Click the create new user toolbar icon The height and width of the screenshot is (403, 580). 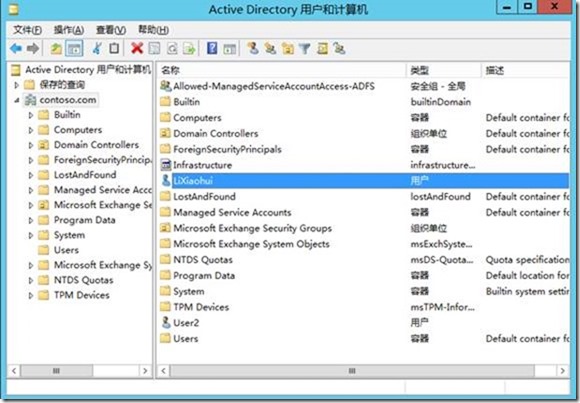coord(253,48)
